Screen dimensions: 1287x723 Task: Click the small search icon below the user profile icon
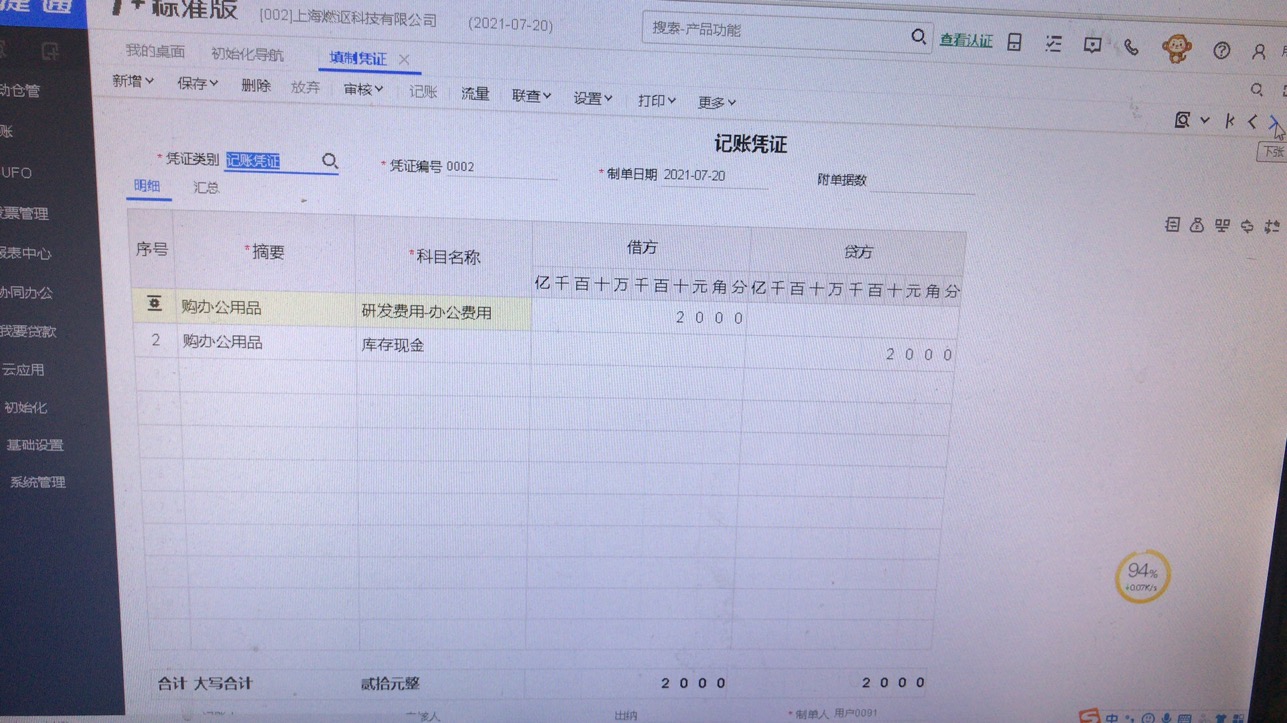click(x=1257, y=90)
